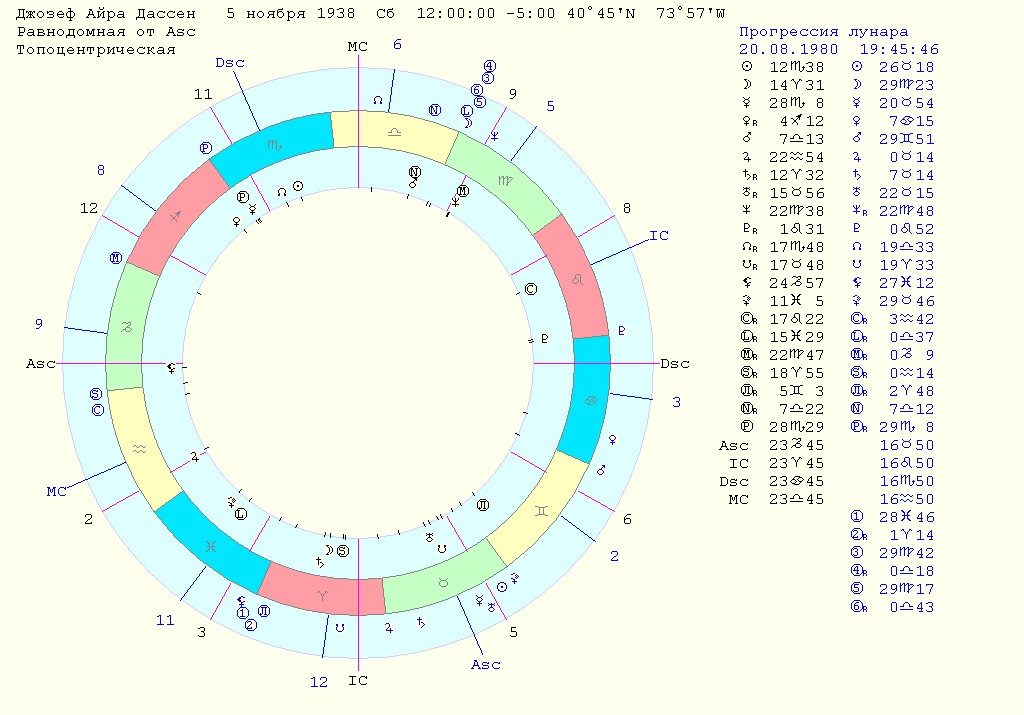The width and height of the screenshot is (1024, 715).
Task: Select the natal Jupiter glyph in the inner ring
Action: click(x=195, y=457)
